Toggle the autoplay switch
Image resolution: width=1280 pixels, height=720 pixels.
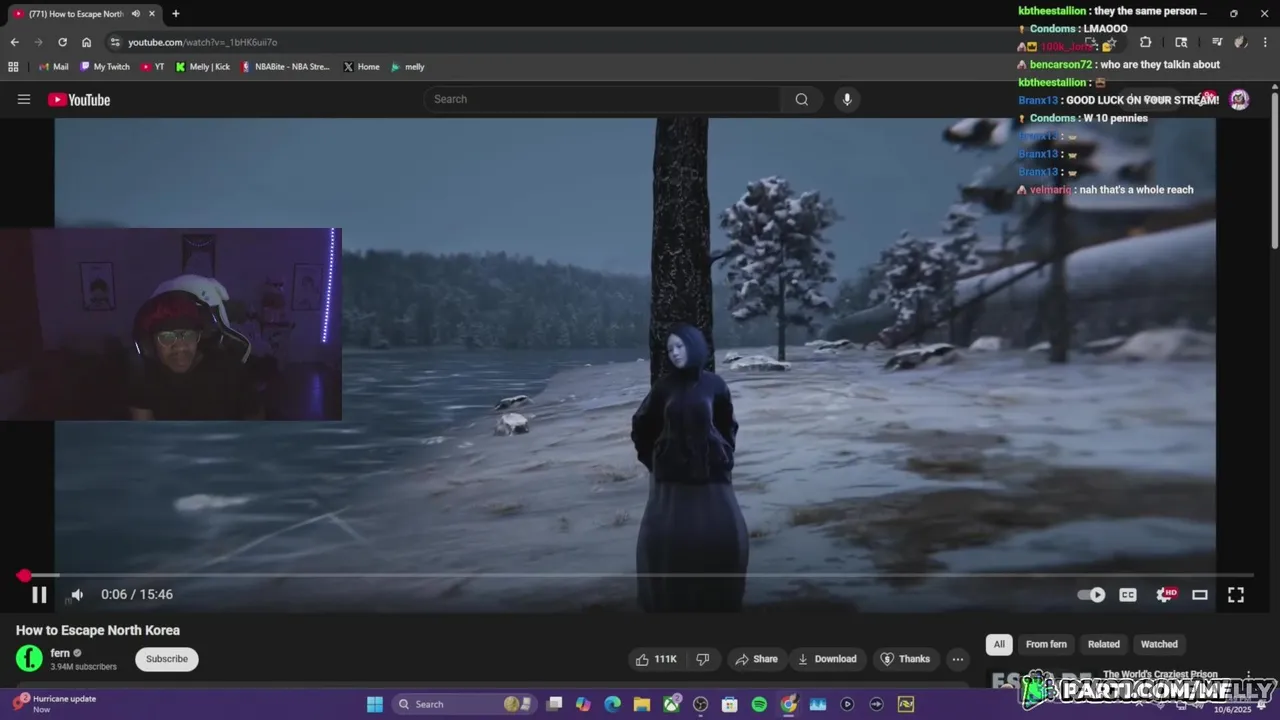pos(1091,595)
